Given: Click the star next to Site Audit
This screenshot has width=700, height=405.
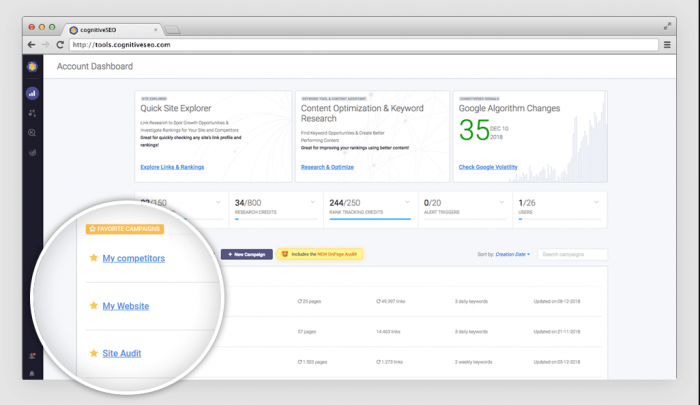Looking at the screenshot, I should point(94,353).
